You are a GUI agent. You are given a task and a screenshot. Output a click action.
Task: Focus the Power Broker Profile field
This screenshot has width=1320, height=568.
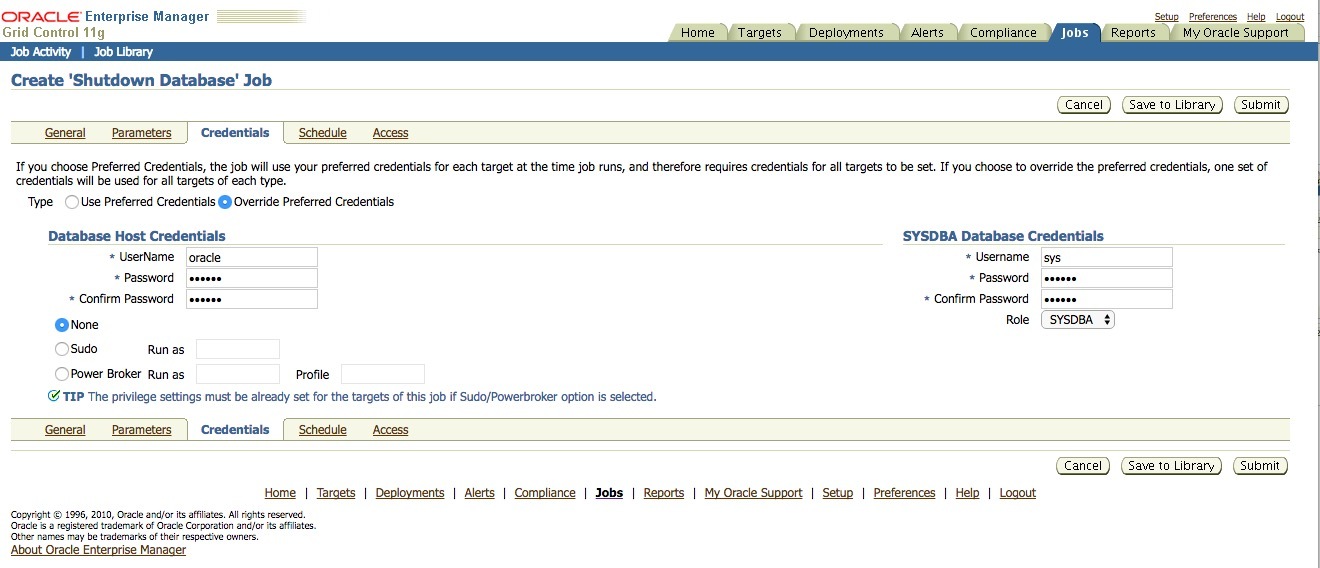pyautogui.click(x=383, y=374)
